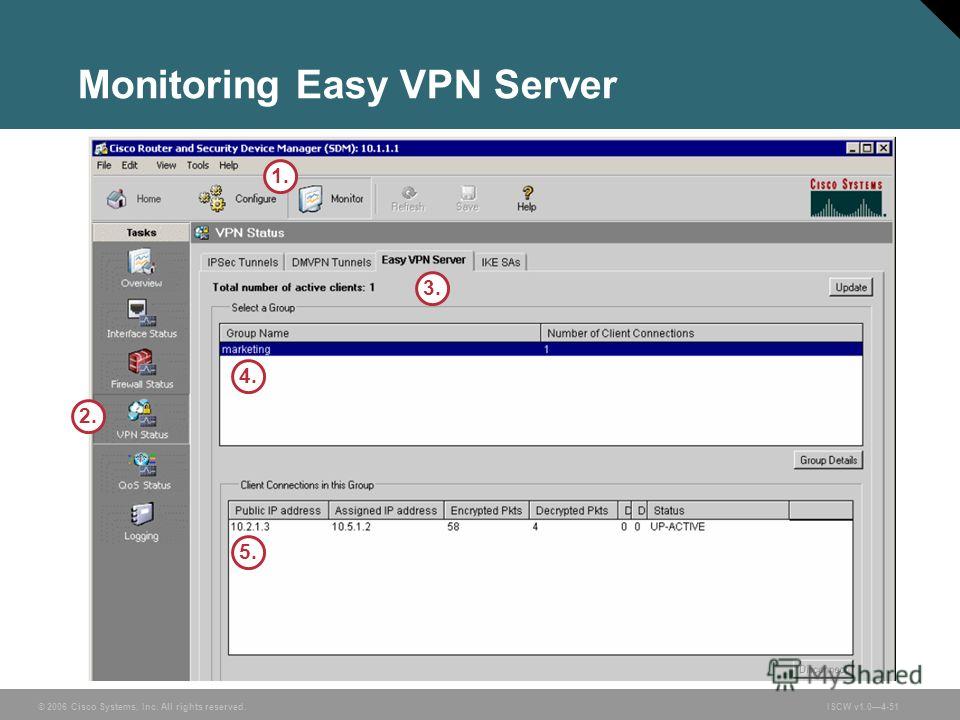Select the Monitor toolbar icon

pyautogui.click(x=311, y=199)
